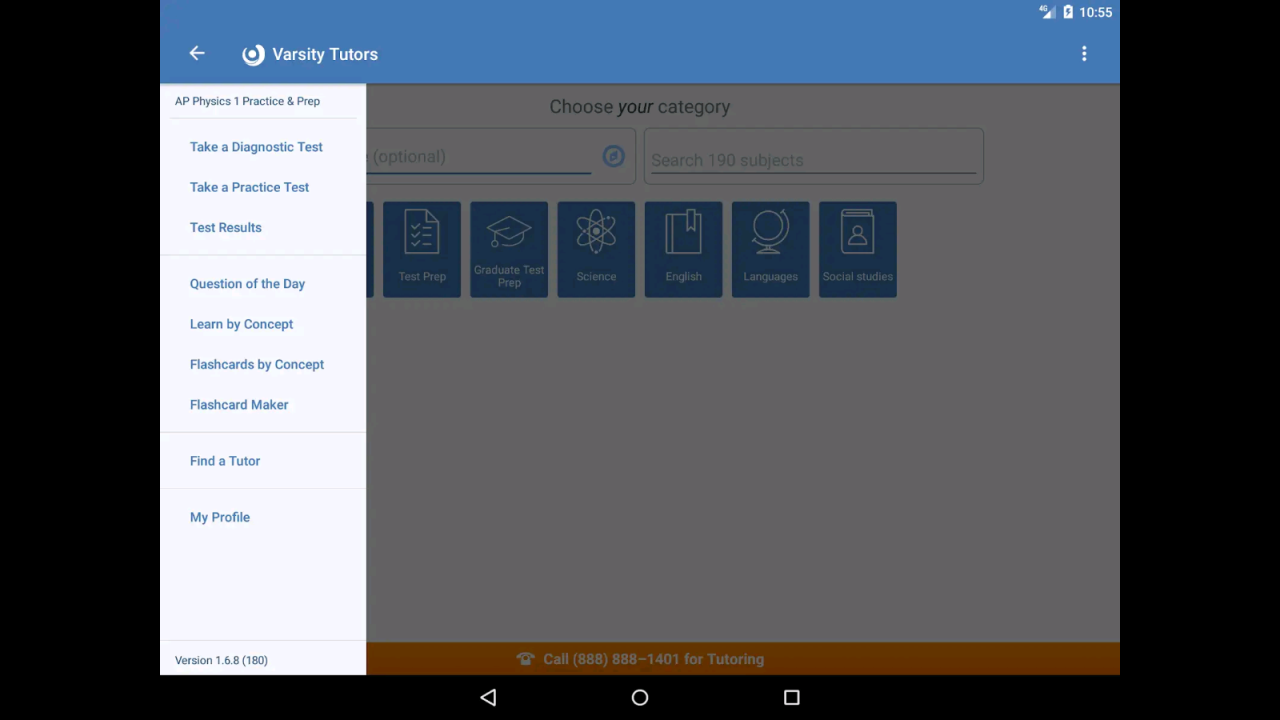Screen dimensions: 1280x720
Task: Tap the Android recent apps button
Action: click(791, 697)
